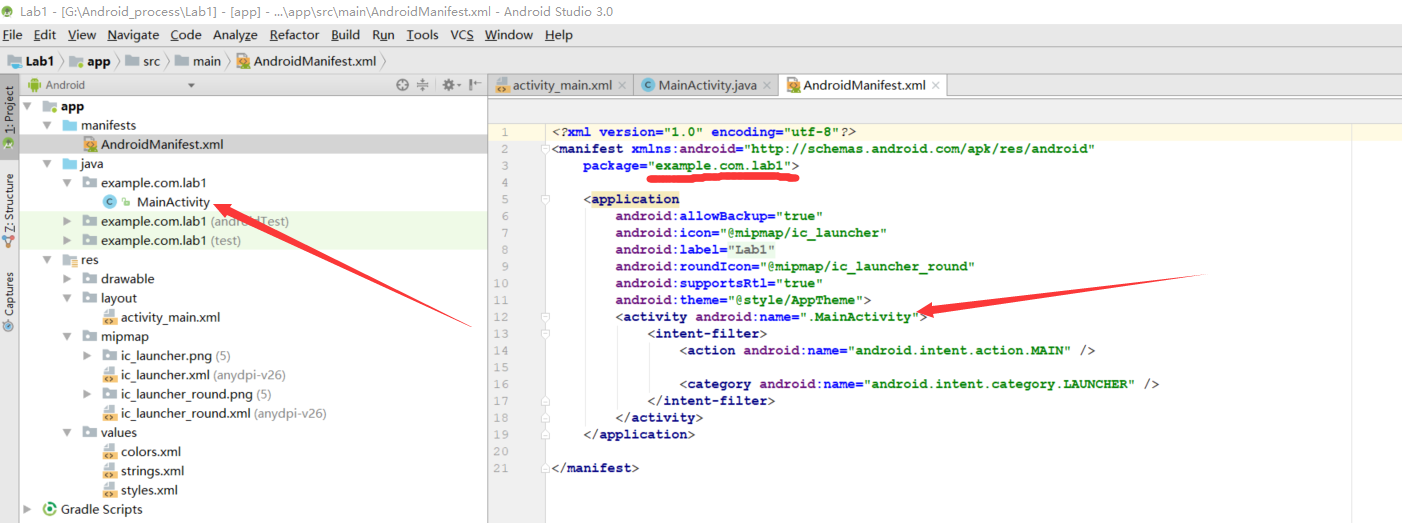Click the MainActivity class icon in the tree
The height and width of the screenshot is (523, 1402).
pos(110,202)
